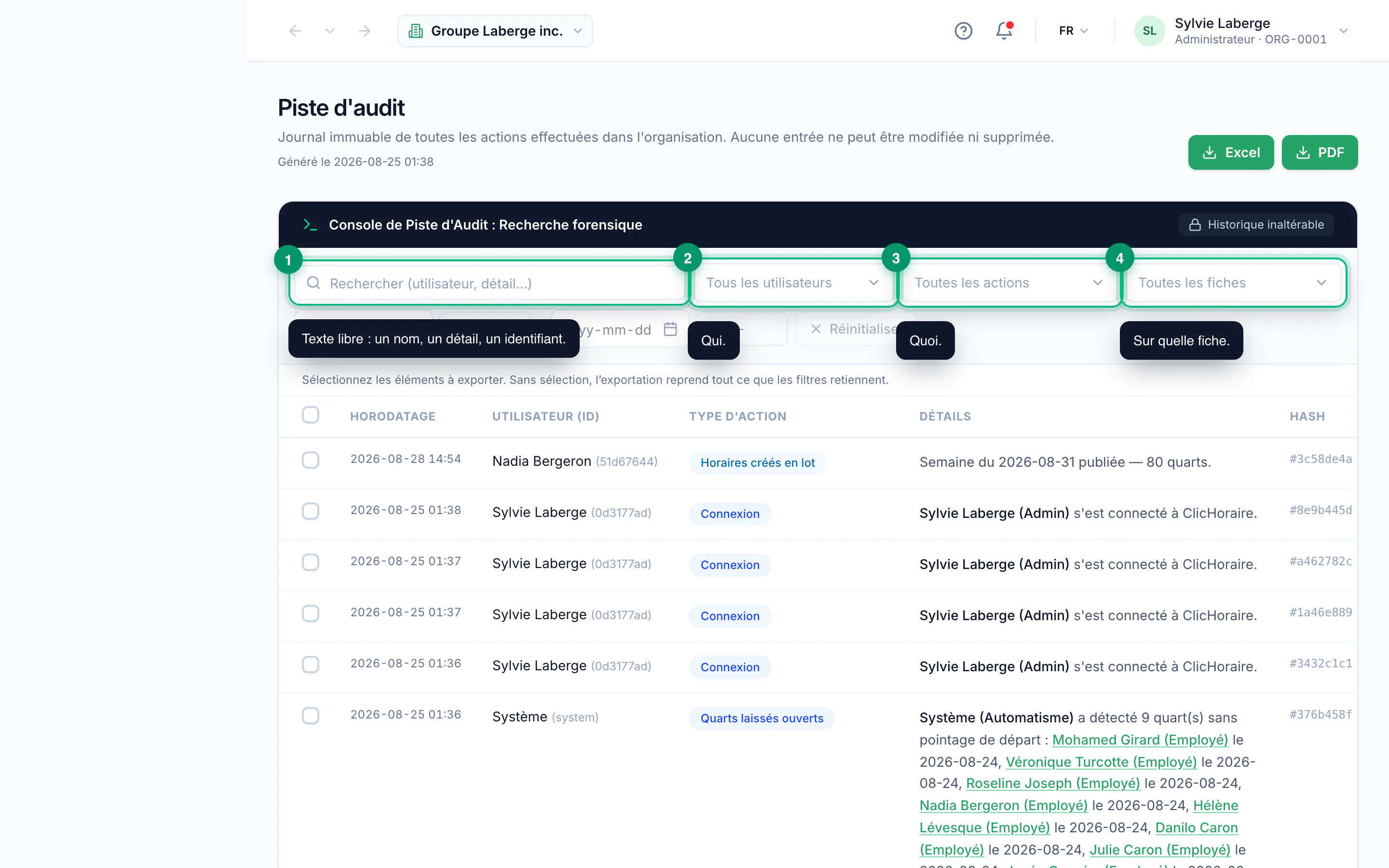Click the back navigation arrow
The height and width of the screenshot is (868, 1389).
coord(295,31)
